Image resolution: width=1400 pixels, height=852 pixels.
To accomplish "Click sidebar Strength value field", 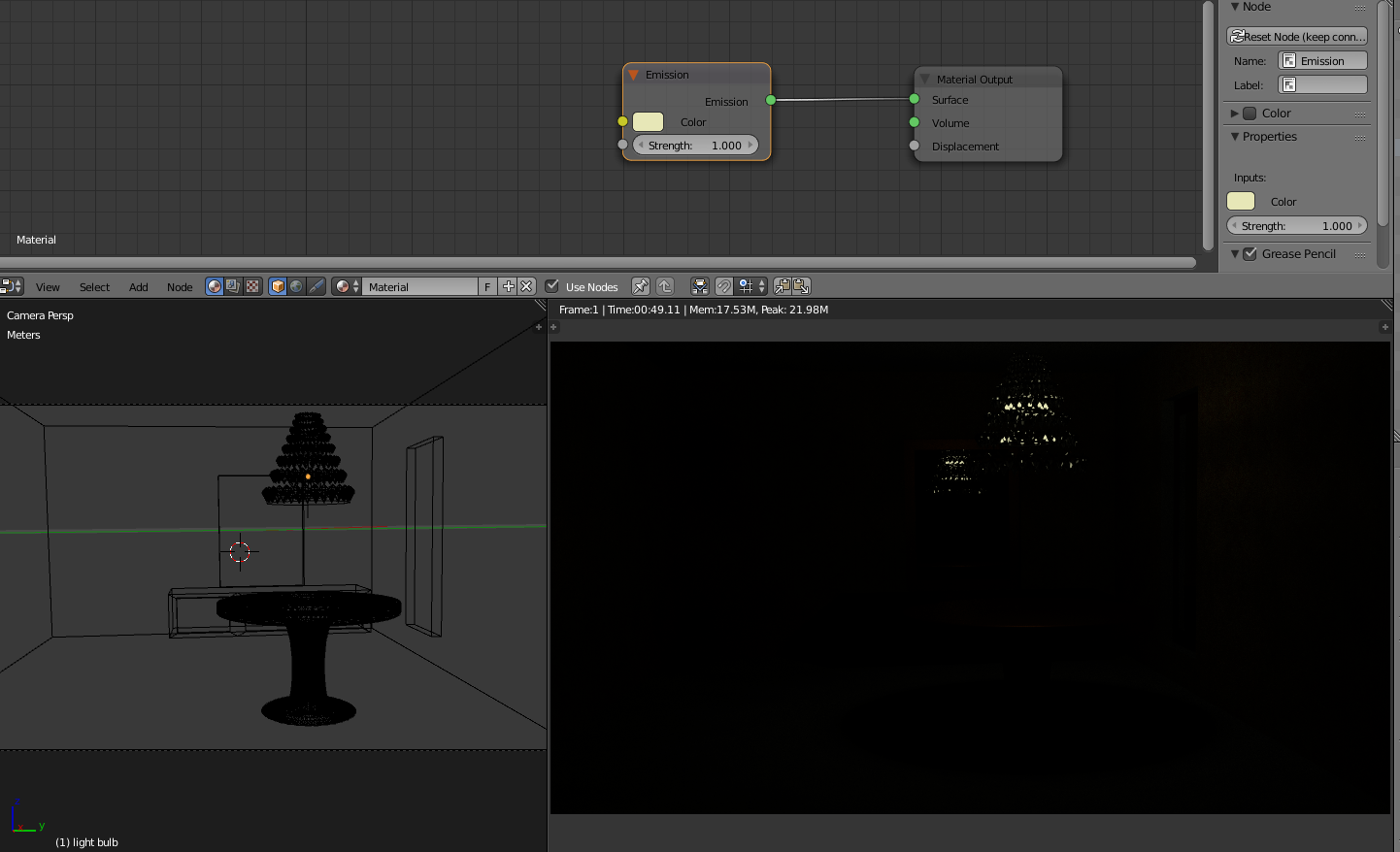I will pyautogui.click(x=1297, y=225).
